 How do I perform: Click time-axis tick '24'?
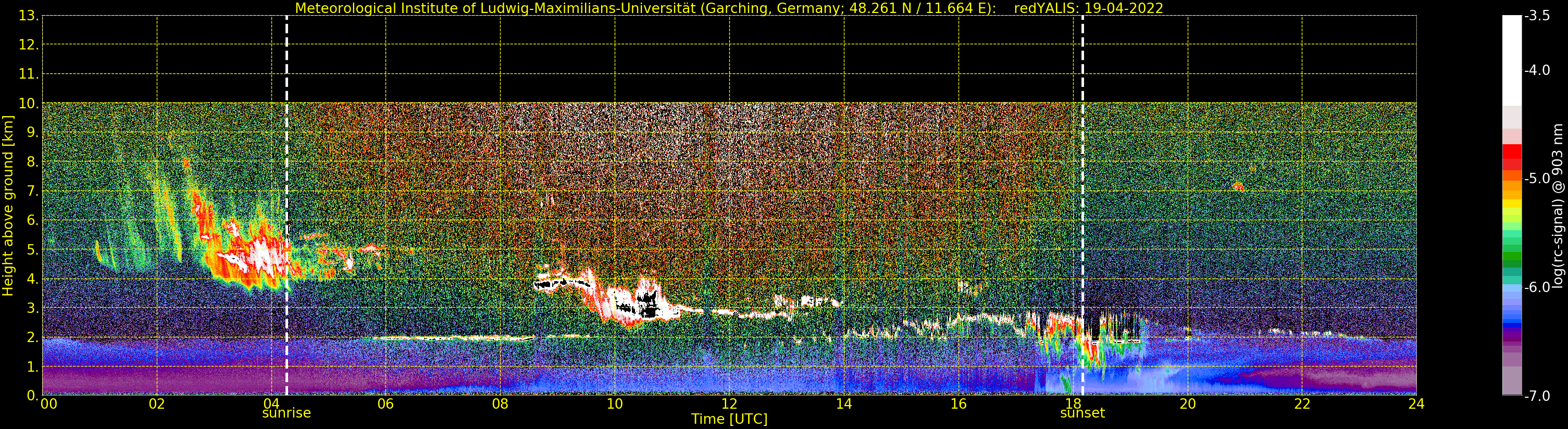click(x=1416, y=404)
